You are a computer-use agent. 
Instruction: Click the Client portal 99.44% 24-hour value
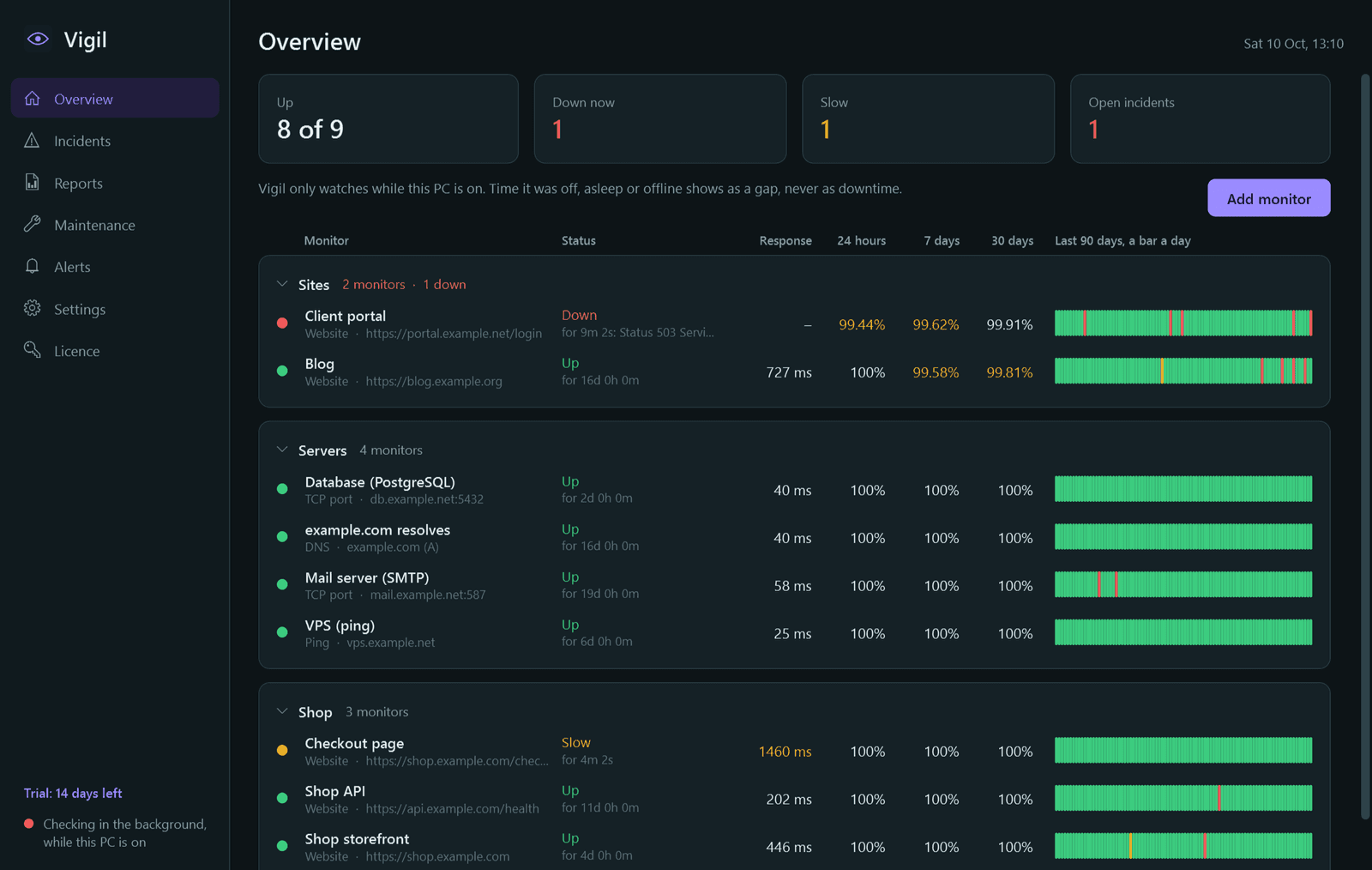[862, 324]
